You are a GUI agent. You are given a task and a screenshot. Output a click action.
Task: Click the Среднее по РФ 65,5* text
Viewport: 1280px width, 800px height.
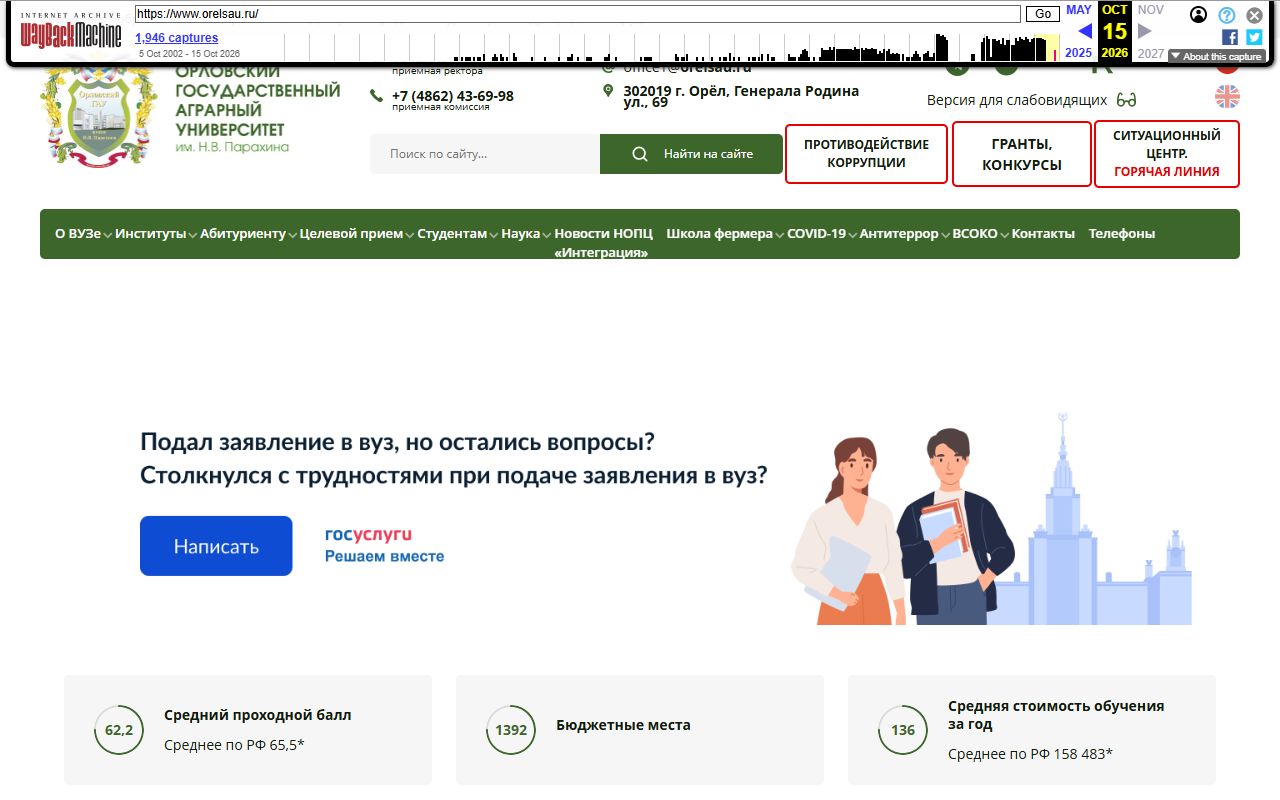pyautogui.click(x=234, y=745)
